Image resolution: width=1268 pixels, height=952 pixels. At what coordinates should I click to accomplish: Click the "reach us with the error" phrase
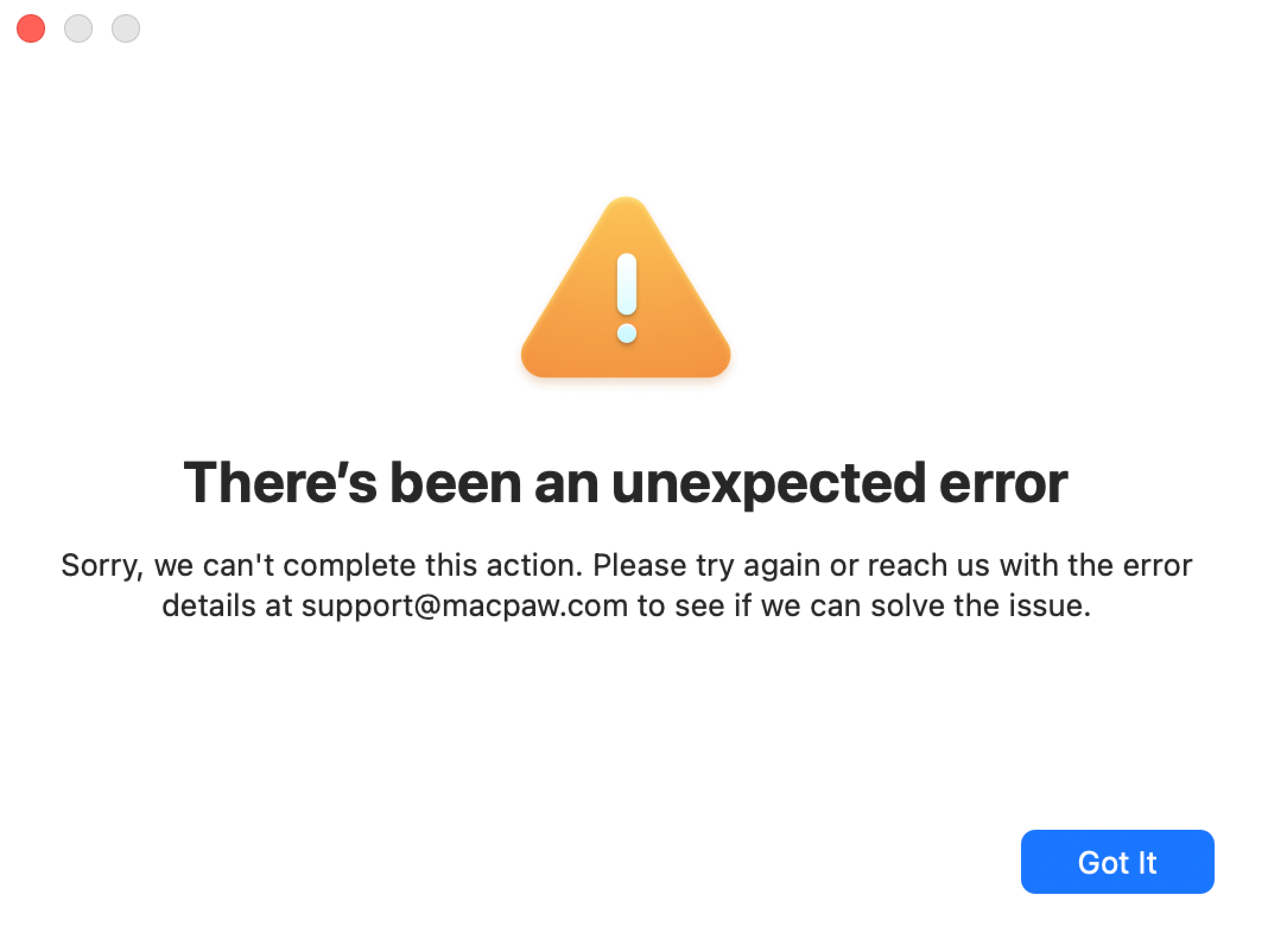pos(1030,565)
